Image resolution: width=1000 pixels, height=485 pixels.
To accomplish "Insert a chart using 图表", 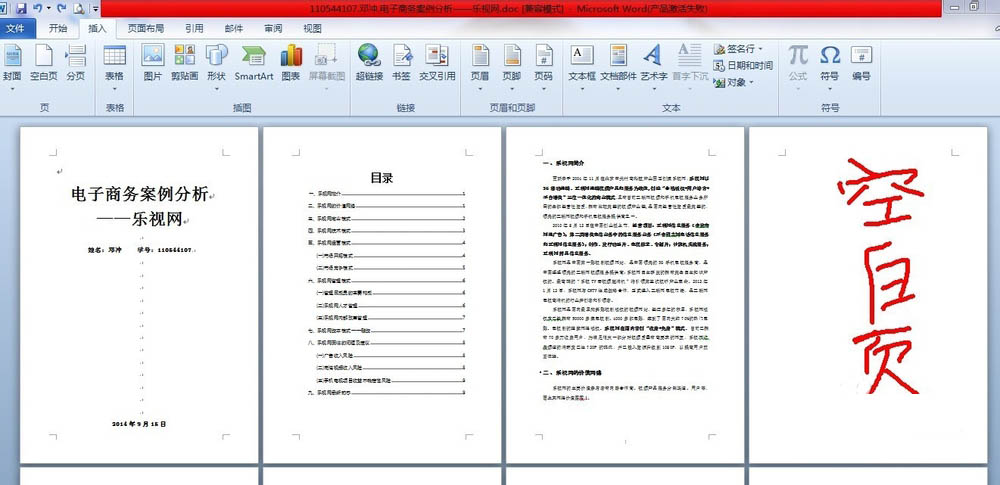I will [291, 63].
